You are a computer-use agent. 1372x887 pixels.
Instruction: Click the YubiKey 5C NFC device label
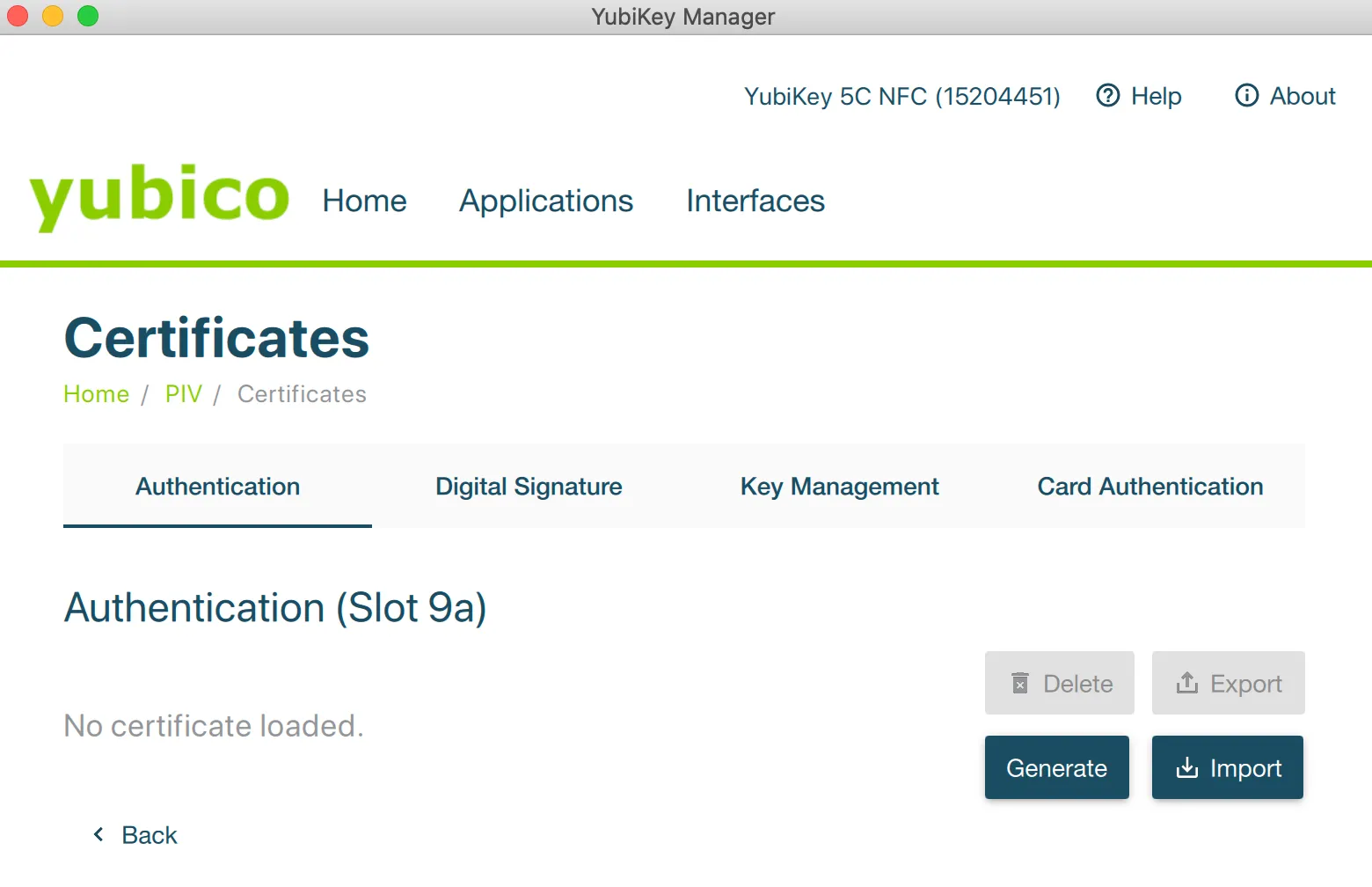coord(901,96)
